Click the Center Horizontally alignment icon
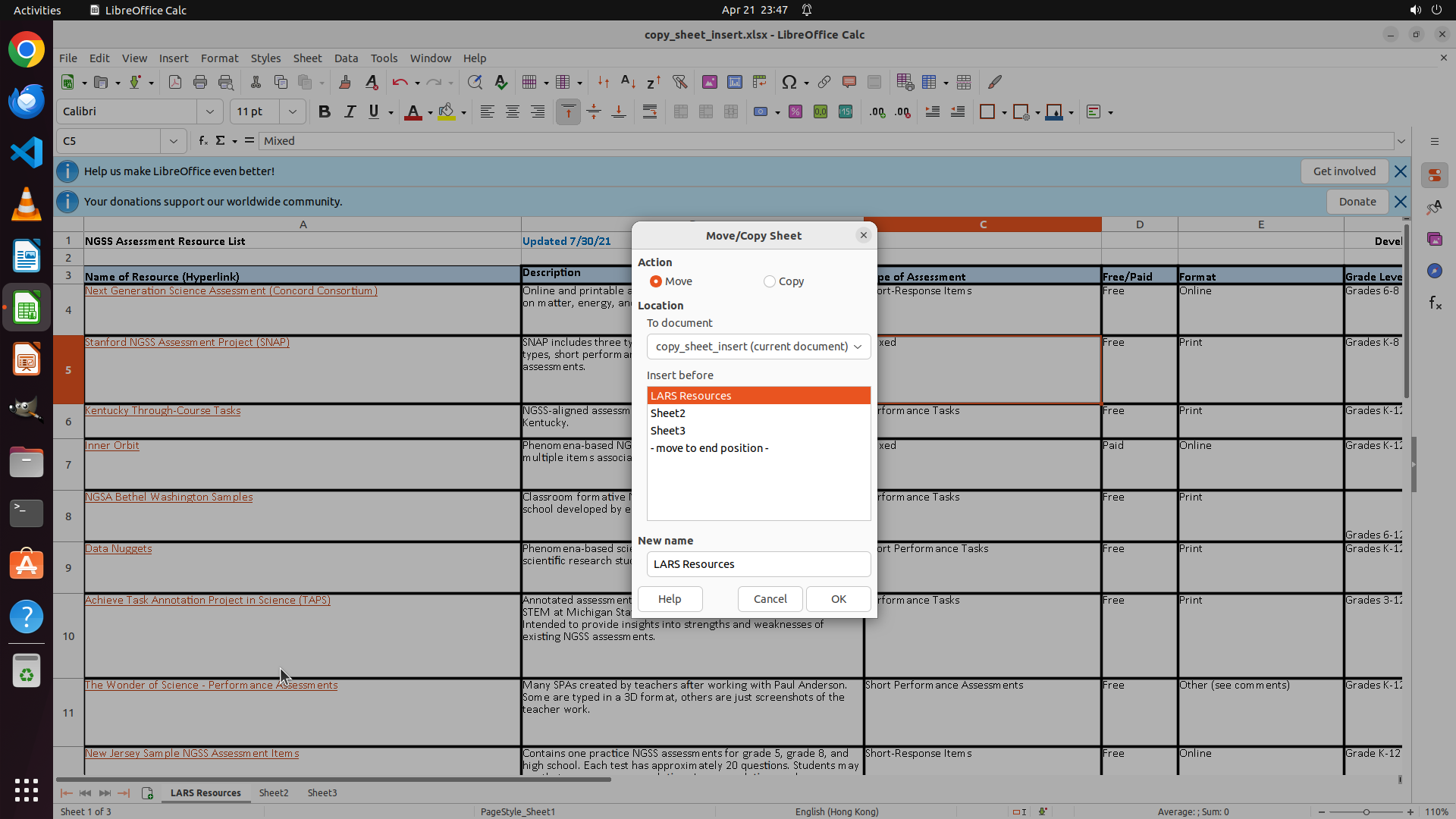This screenshot has height=819, width=1456. coord(513,112)
